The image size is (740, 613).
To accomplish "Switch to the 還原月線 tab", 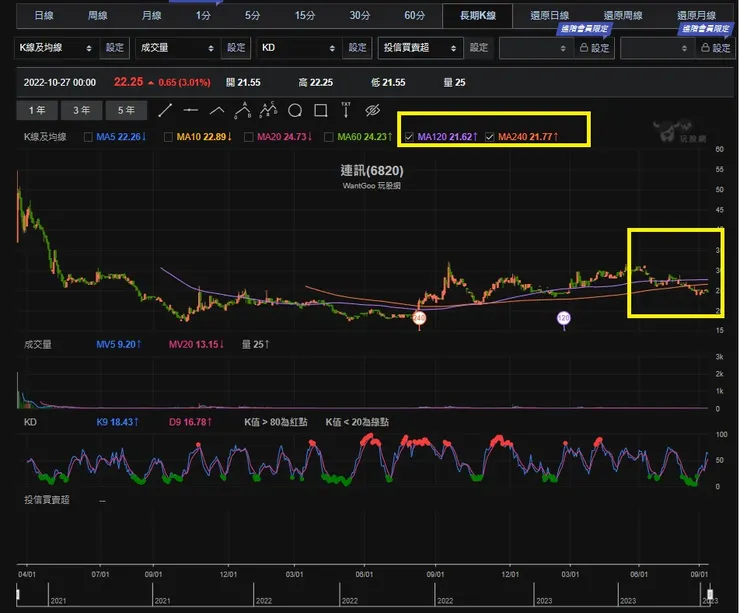I will point(697,16).
